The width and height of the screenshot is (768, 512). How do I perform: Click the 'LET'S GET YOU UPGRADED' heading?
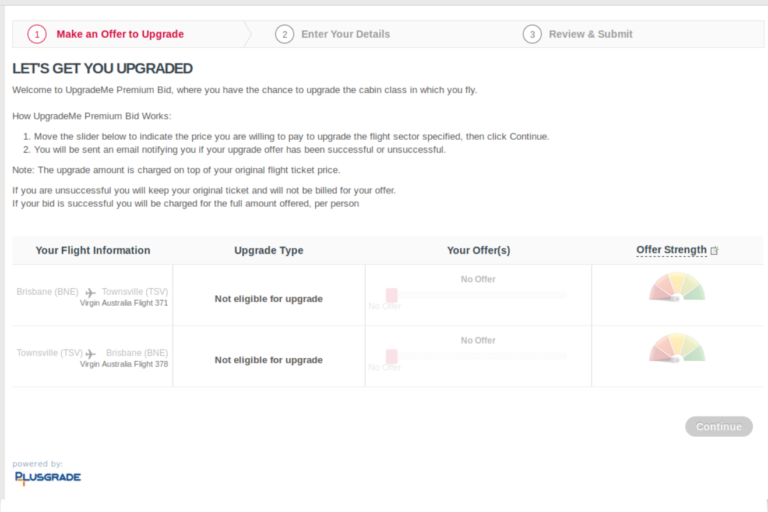click(102, 69)
